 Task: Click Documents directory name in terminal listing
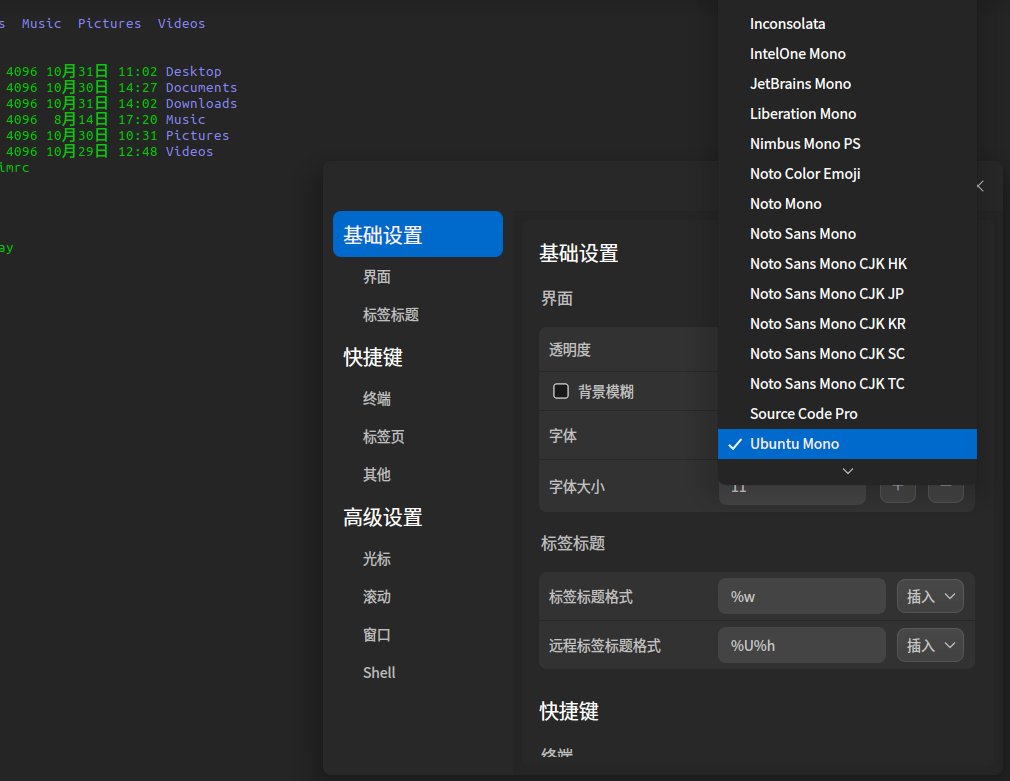click(x=202, y=88)
